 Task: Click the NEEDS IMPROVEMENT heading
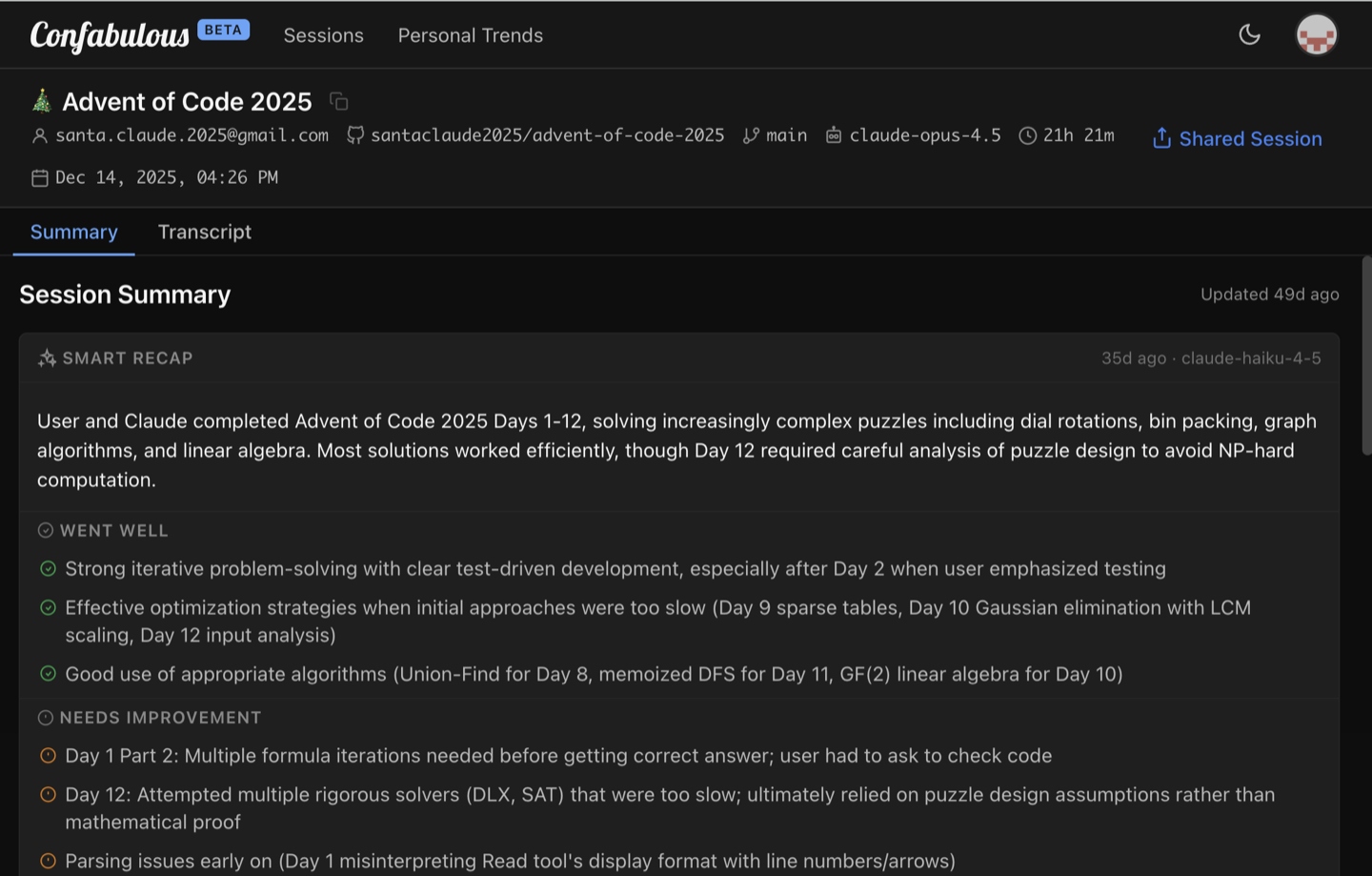[160, 718]
